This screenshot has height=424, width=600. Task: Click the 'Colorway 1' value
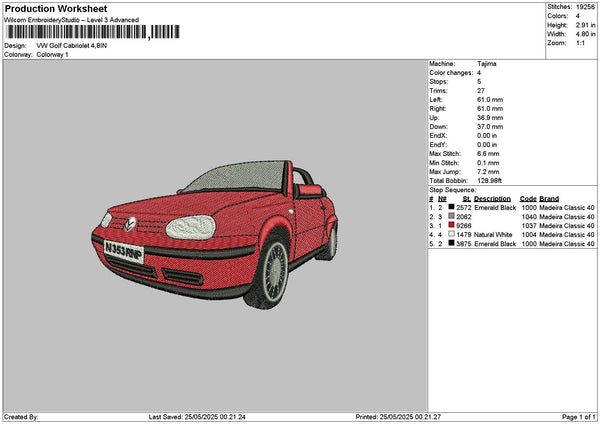(x=52, y=55)
